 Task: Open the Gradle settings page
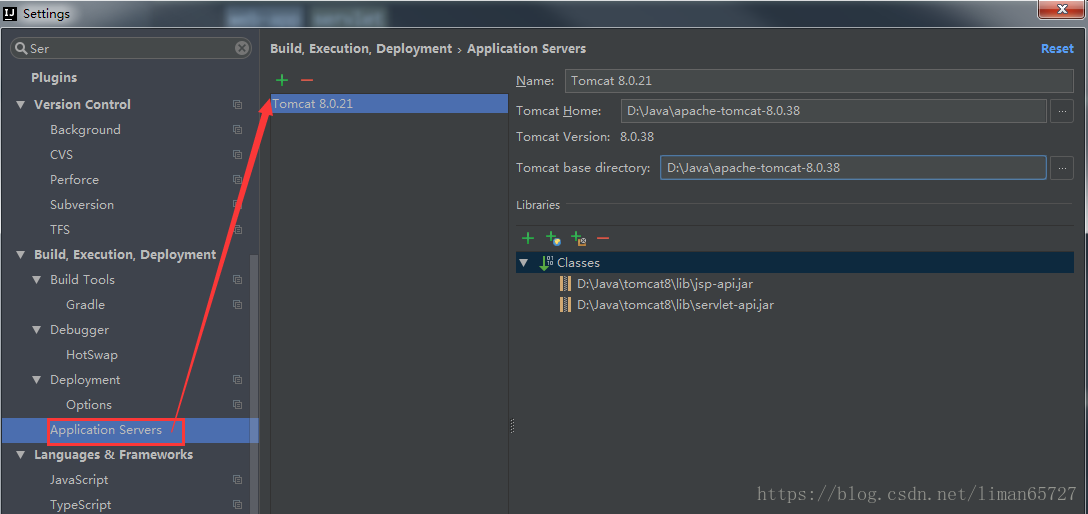click(85, 305)
